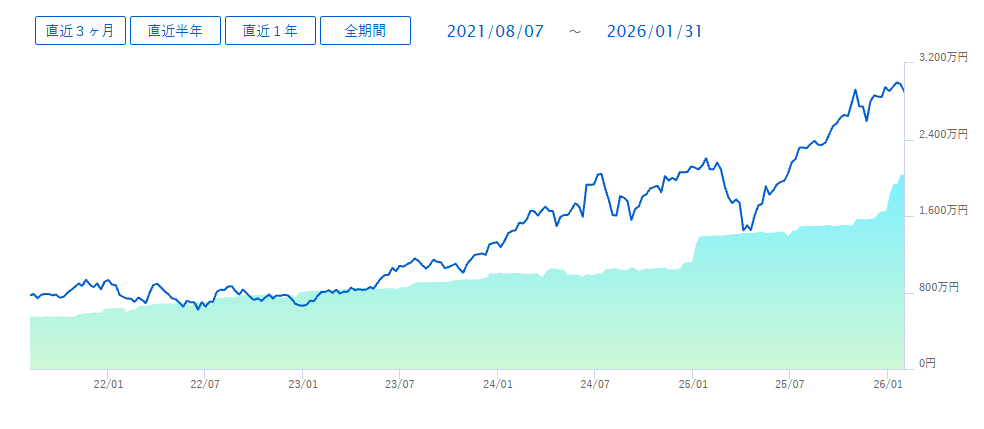
Task: Select the 1,600万円 axis label
Action: [x=943, y=211]
